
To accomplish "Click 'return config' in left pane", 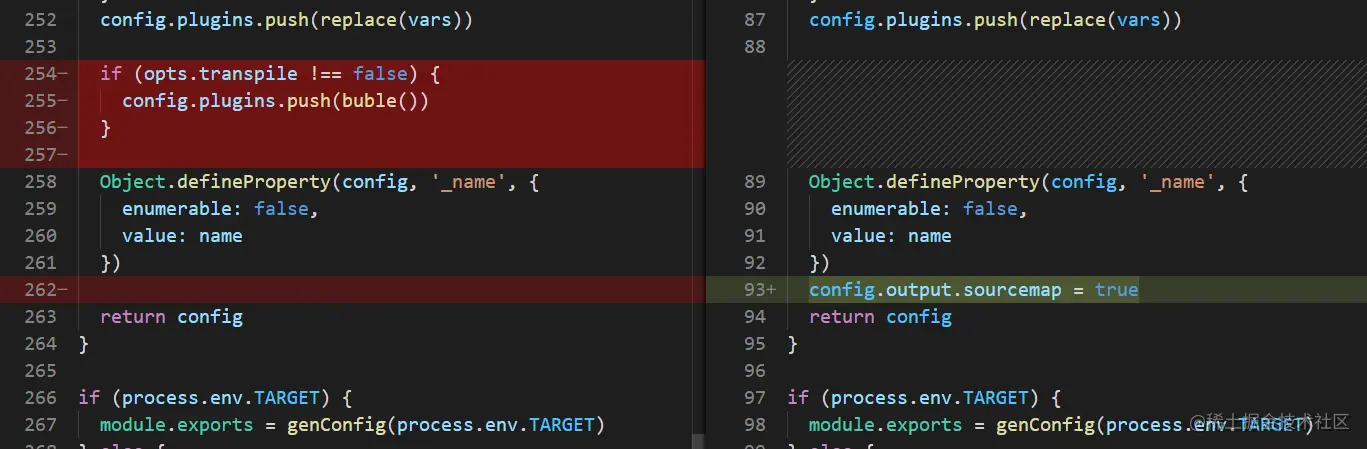I will [171, 317].
